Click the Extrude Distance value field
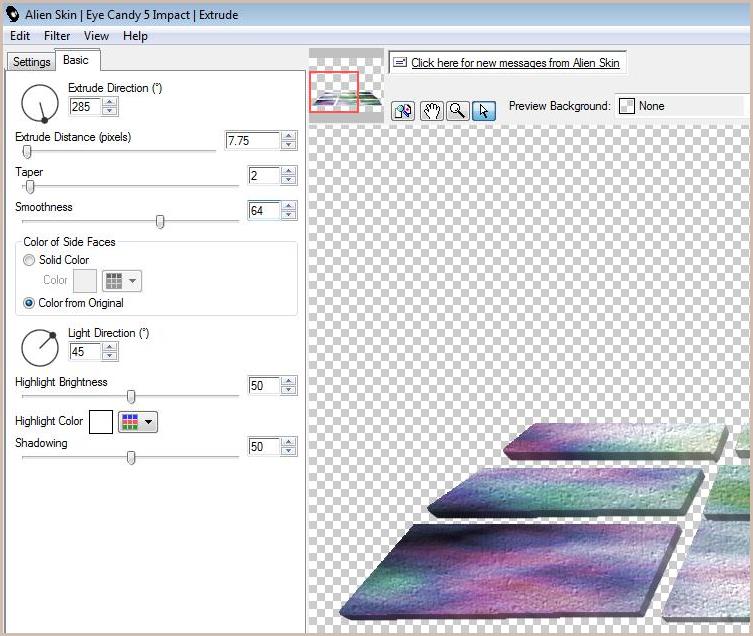753x636 pixels. 252,141
